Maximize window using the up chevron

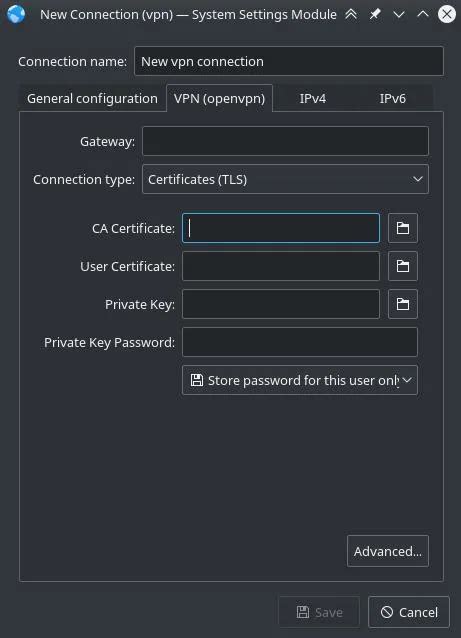(423, 14)
